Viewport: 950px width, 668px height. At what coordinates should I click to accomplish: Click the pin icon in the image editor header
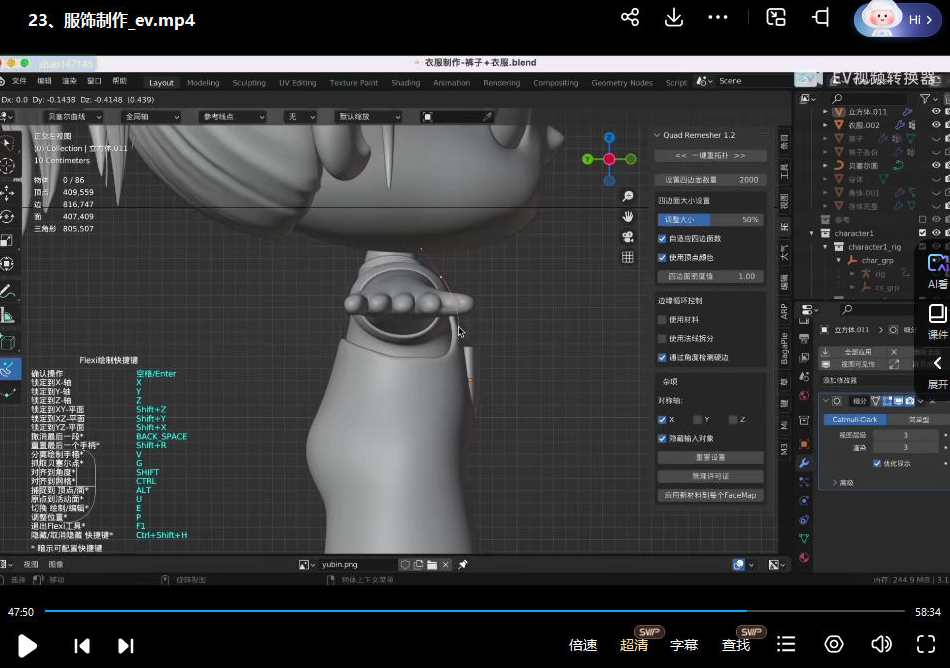pos(461,564)
